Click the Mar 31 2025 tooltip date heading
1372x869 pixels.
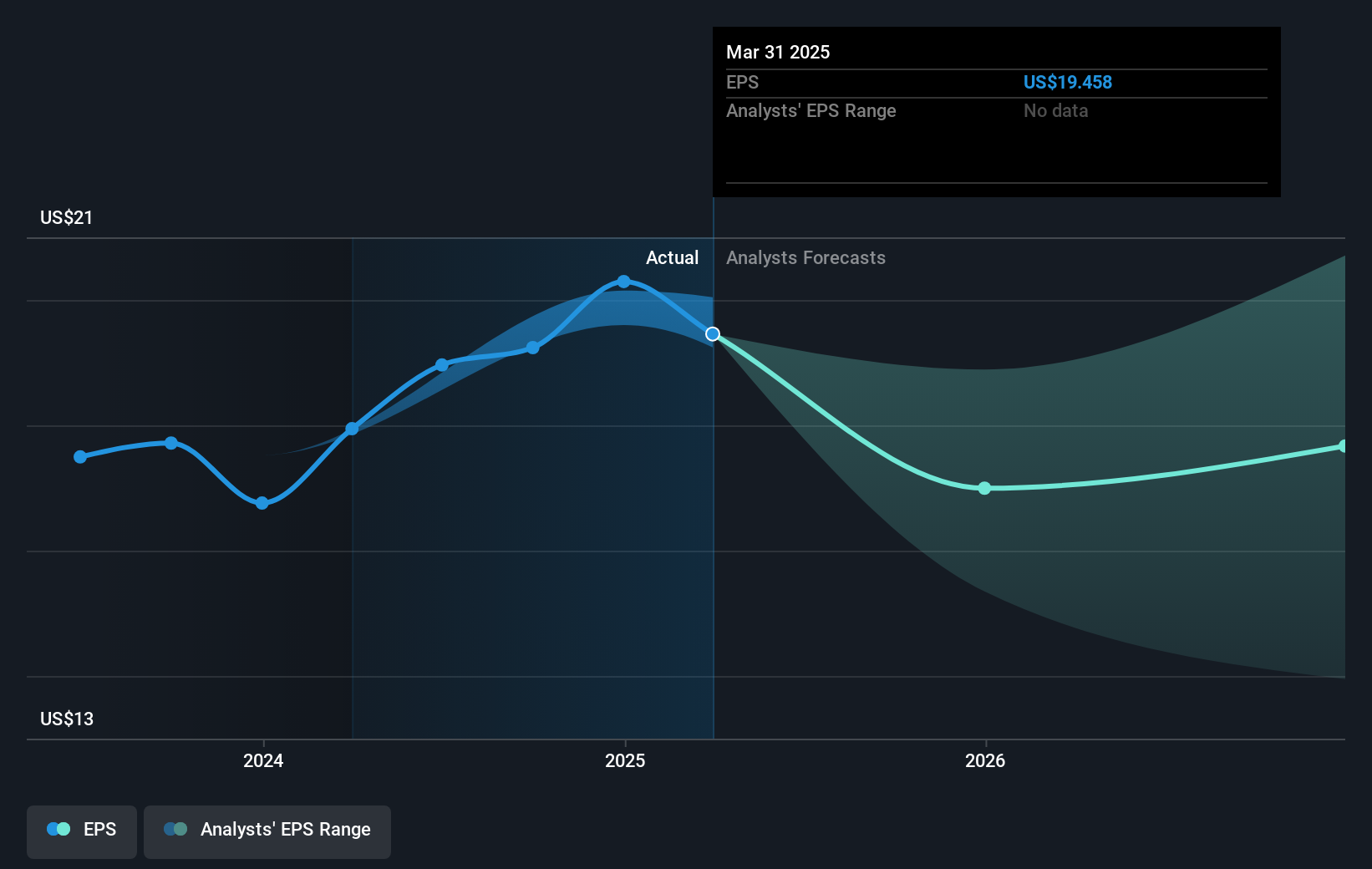778,52
